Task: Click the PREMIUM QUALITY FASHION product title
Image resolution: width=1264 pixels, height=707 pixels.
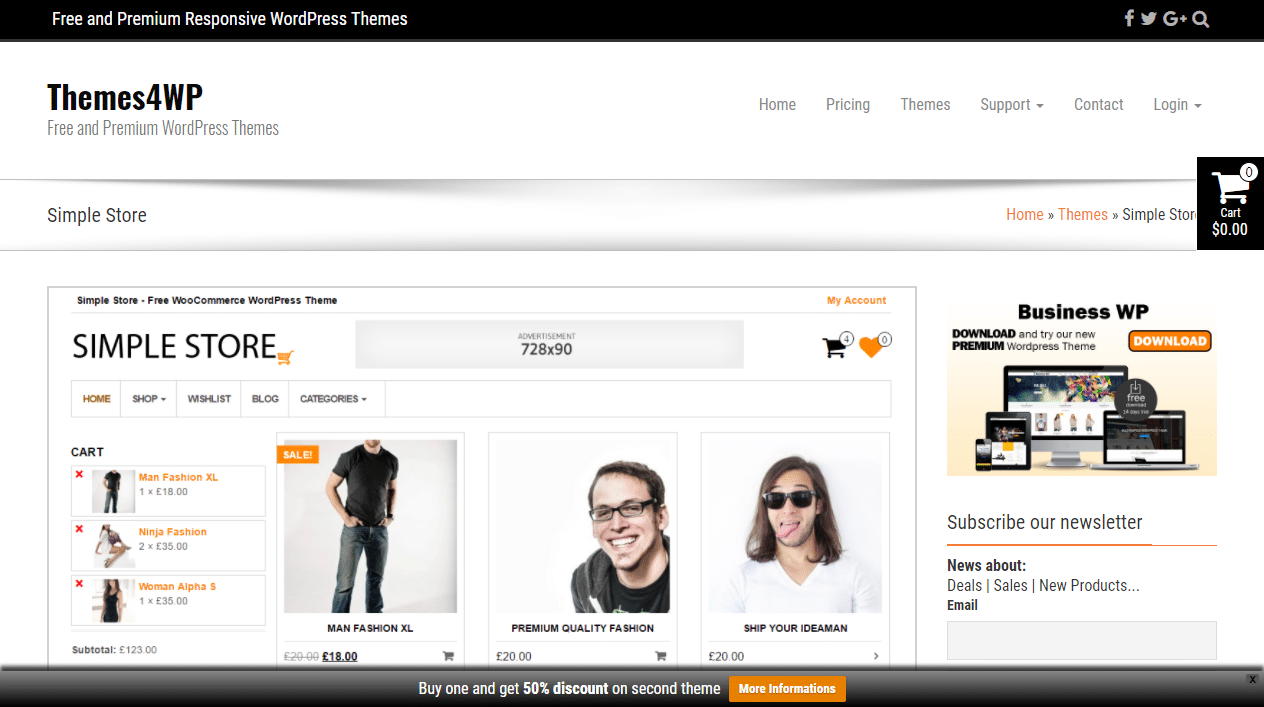Action: click(582, 628)
